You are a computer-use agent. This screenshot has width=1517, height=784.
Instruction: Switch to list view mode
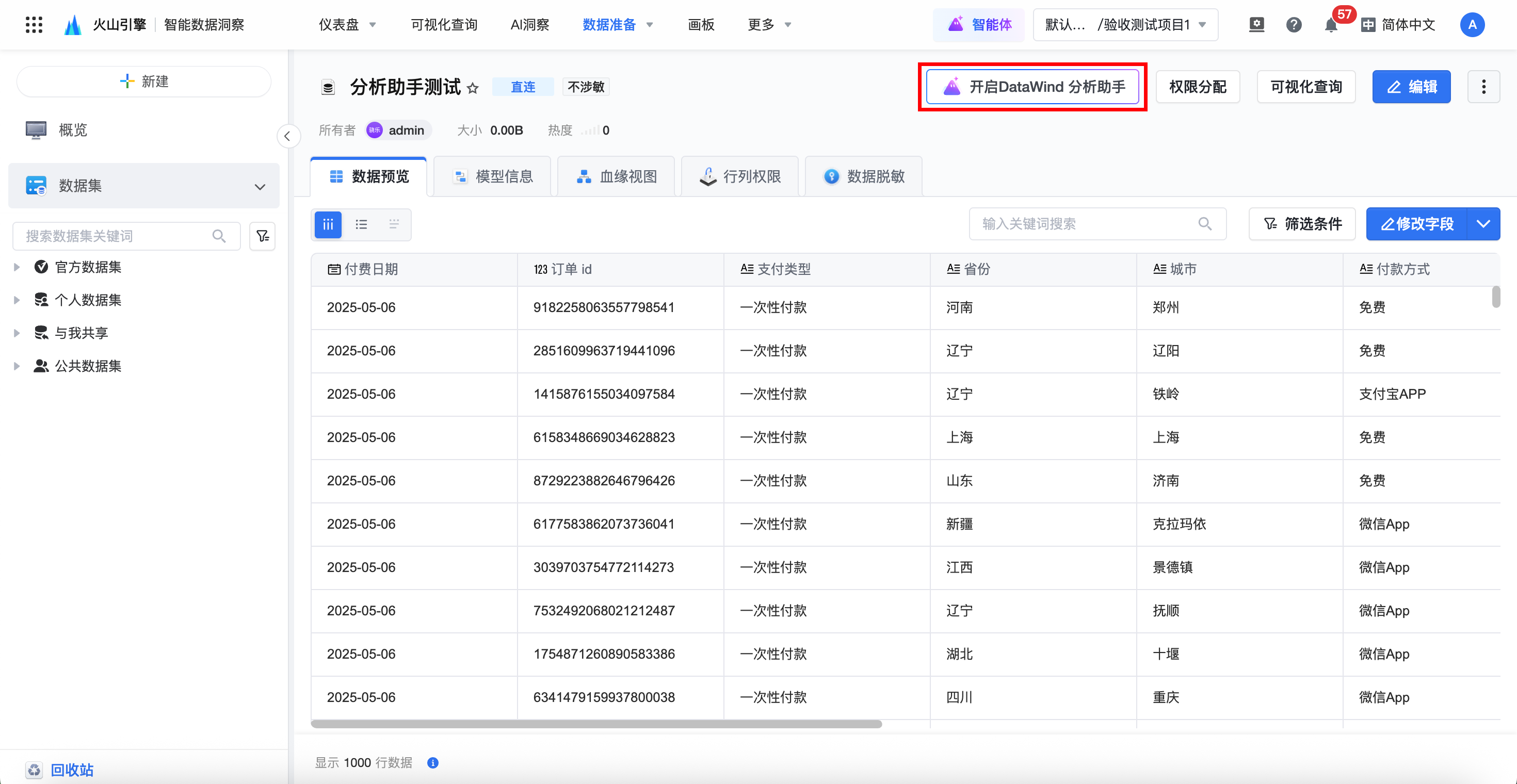pyautogui.click(x=361, y=224)
